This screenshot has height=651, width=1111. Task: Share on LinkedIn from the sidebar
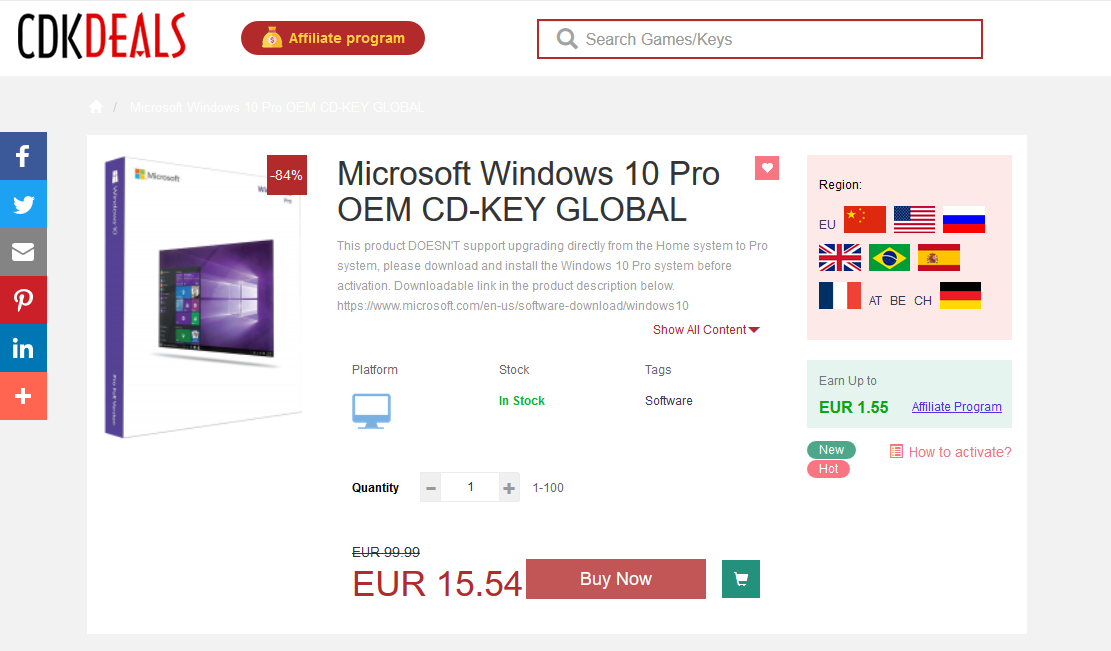23,348
